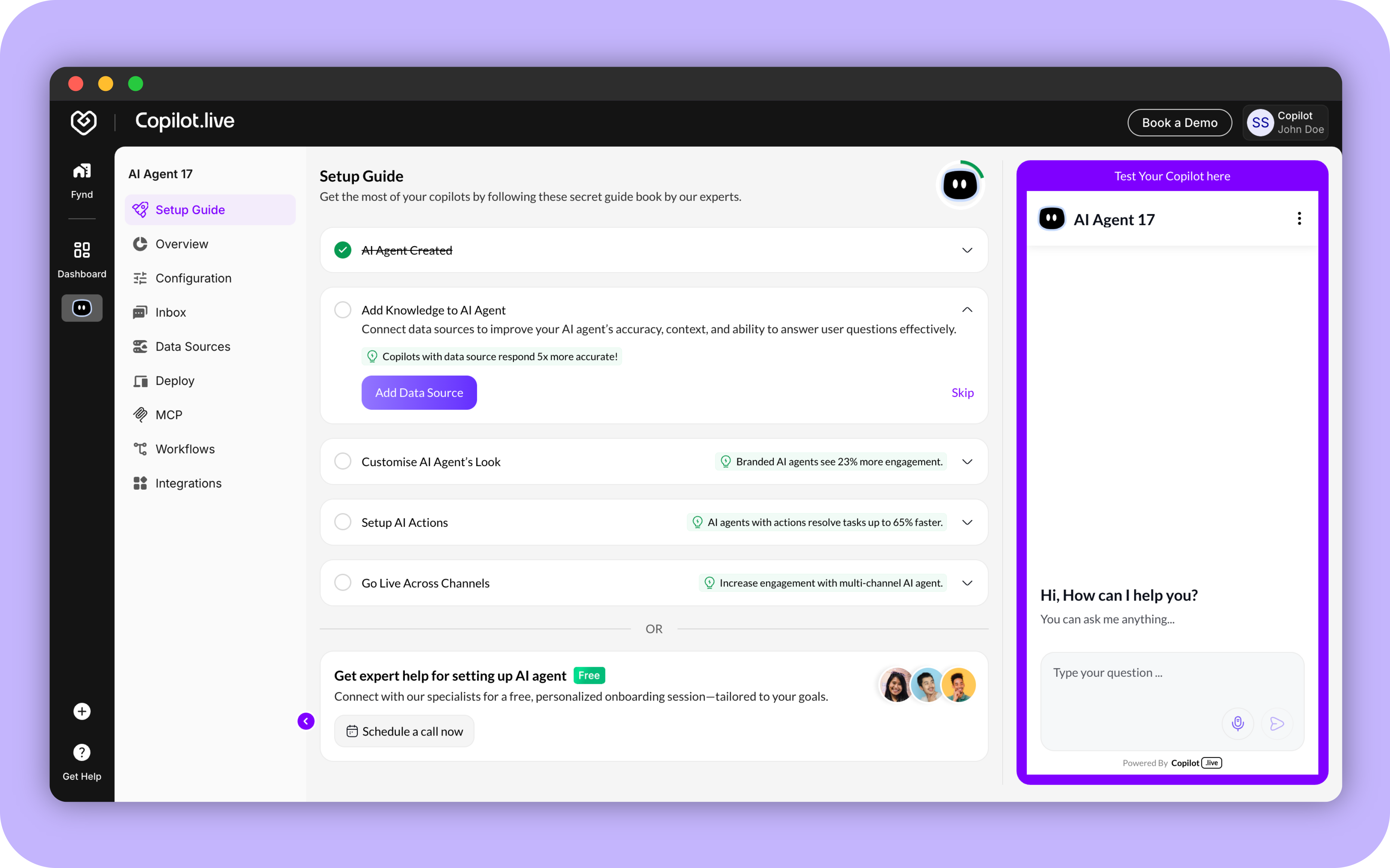This screenshot has height=868, width=1390.
Task: Click the Fynd home icon in sidebar
Action: click(82, 172)
